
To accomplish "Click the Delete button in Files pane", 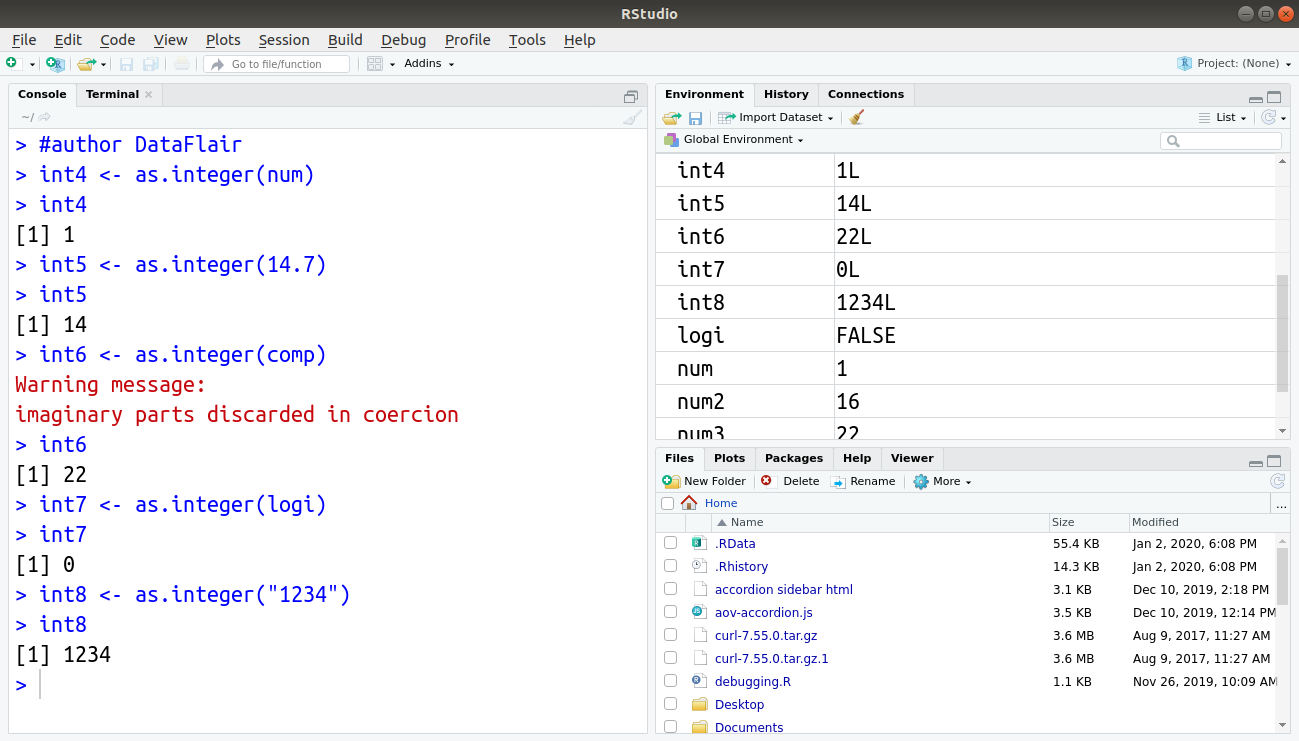I will pyautogui.click(x=790, y=481).
